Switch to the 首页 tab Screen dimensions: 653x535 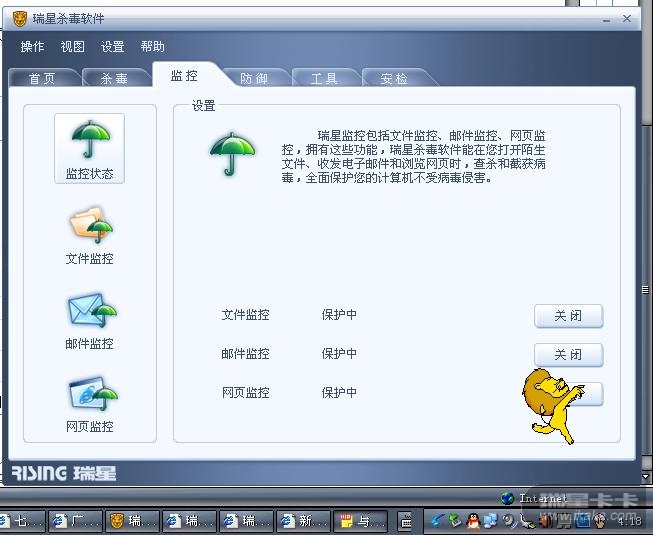pos(42,78)
